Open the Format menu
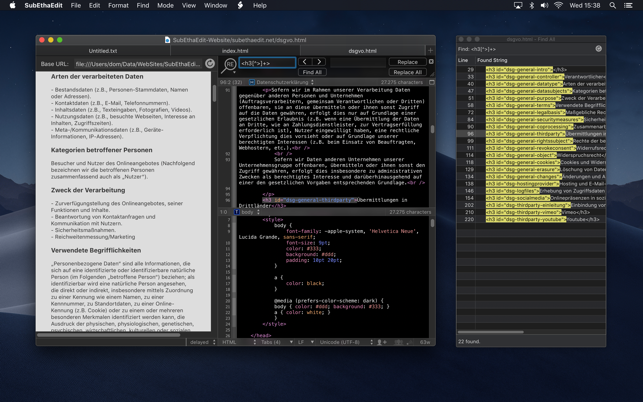 (118, 5)
